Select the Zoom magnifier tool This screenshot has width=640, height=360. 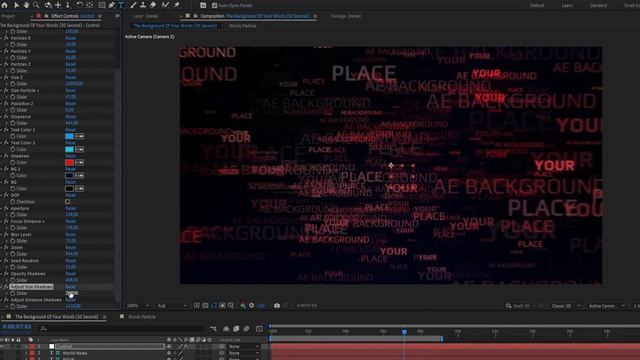(x=36, y=5)
